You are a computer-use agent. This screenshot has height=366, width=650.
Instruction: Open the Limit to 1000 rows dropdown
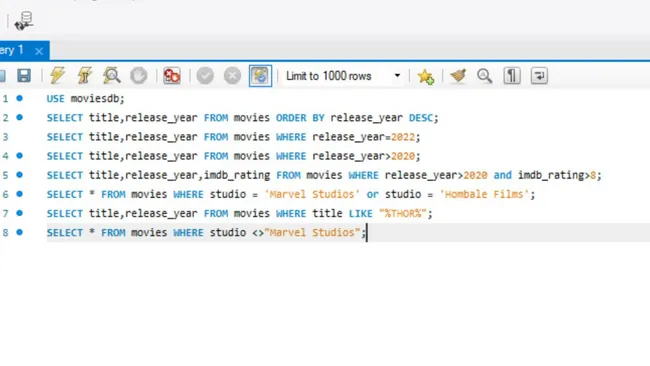coord(342,76)
